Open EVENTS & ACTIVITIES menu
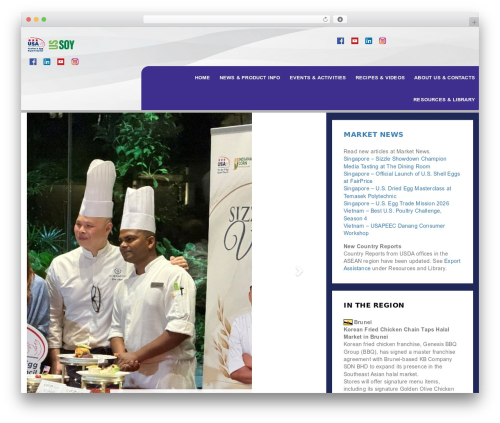 pos(318,78)
